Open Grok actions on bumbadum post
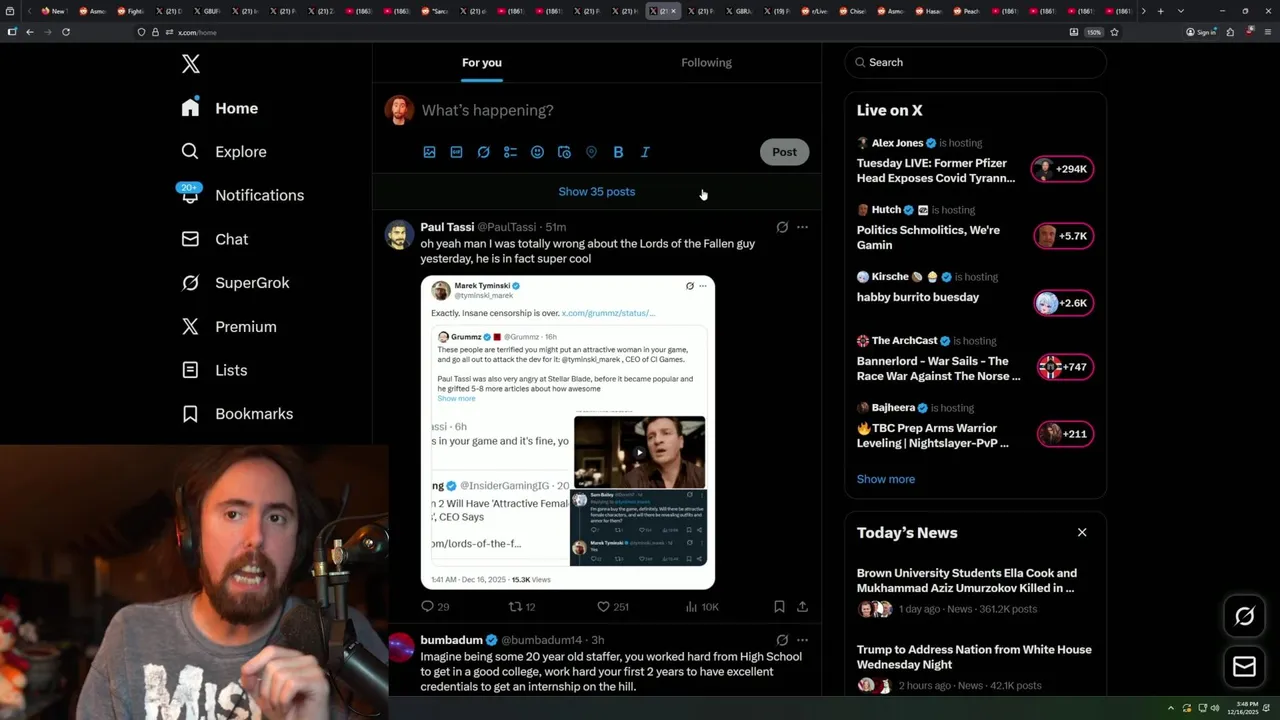Viewport: 1280px width, 720px height. click(782, 640)
